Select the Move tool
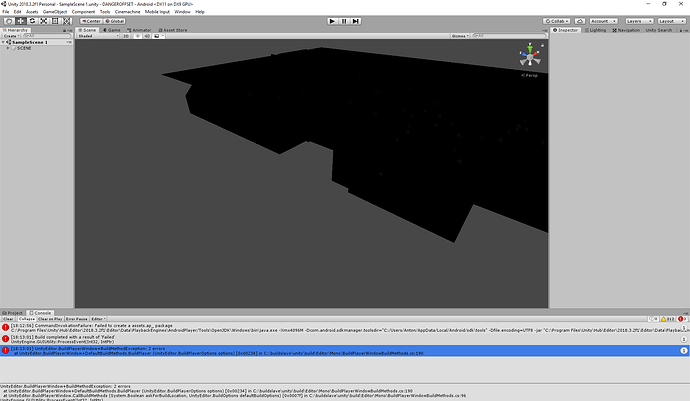 pos(21,21)
